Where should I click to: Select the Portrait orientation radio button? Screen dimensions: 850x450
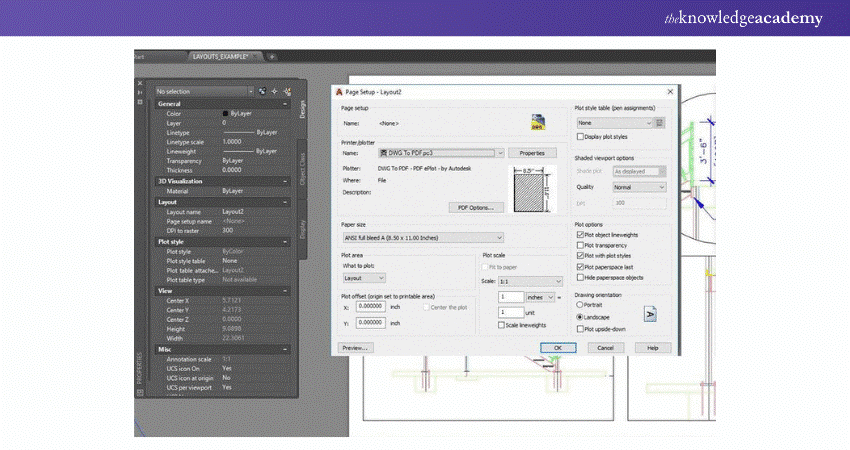tap(582, 306)
